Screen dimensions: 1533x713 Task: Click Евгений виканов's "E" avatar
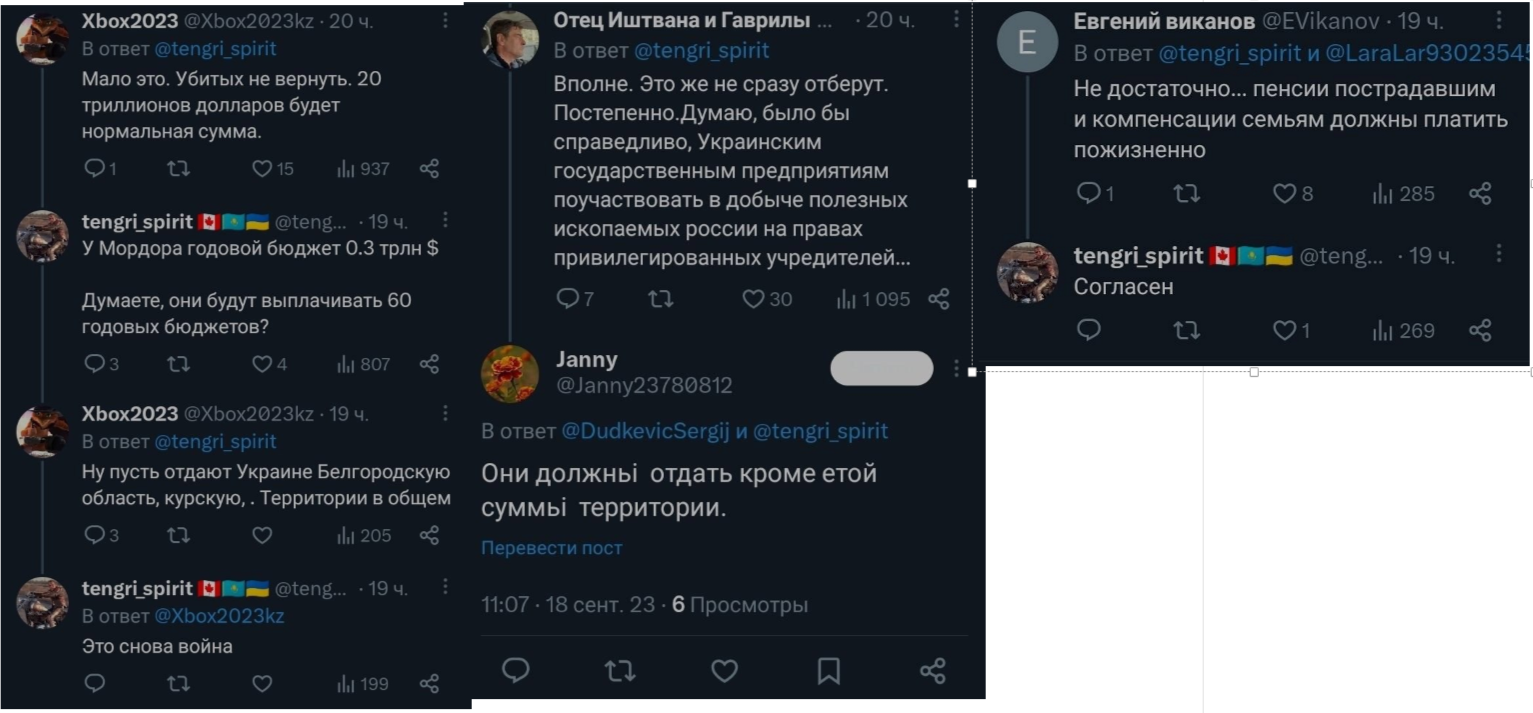click(1026, 42)
